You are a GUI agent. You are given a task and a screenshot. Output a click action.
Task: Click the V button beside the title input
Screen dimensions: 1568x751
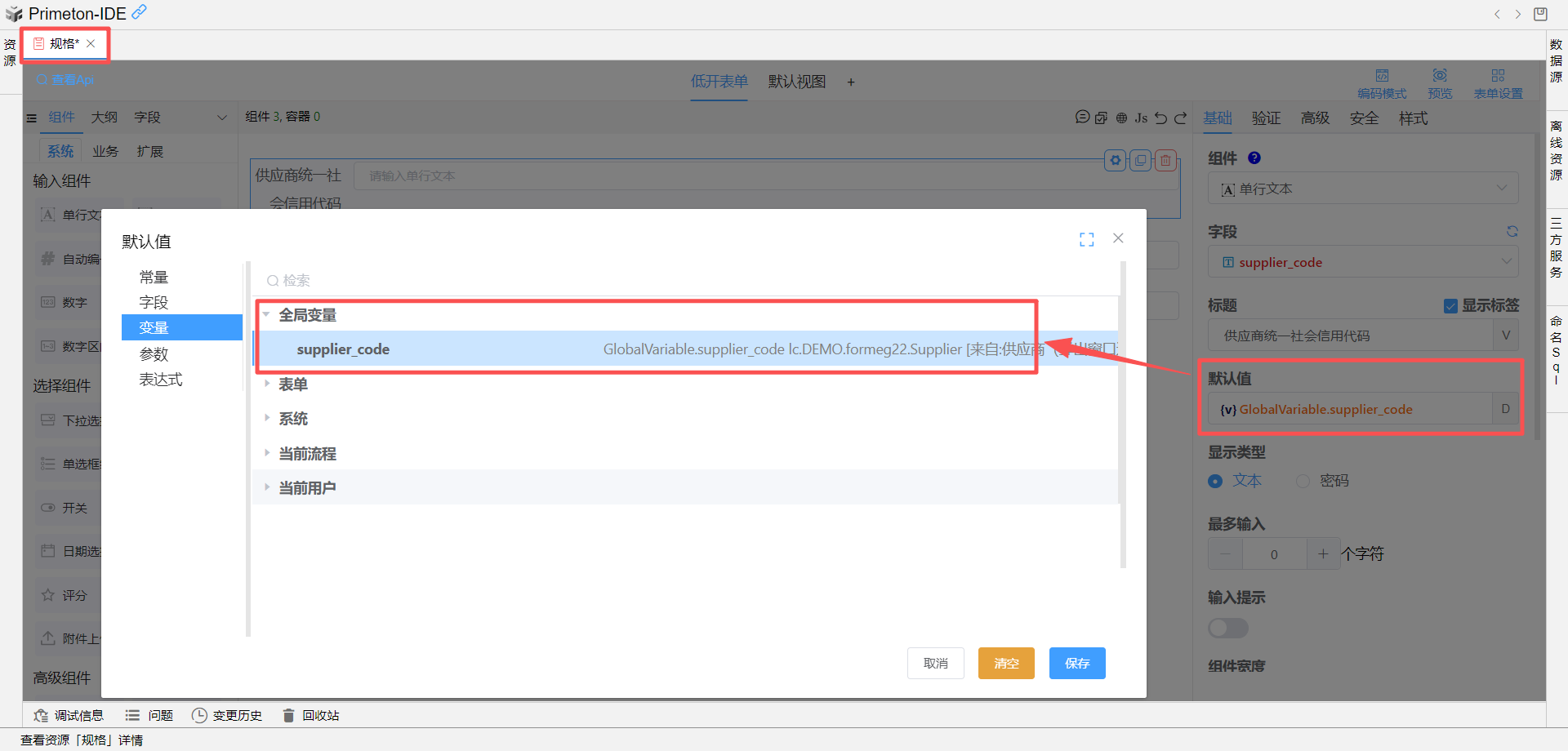(x=1506, y=336)
